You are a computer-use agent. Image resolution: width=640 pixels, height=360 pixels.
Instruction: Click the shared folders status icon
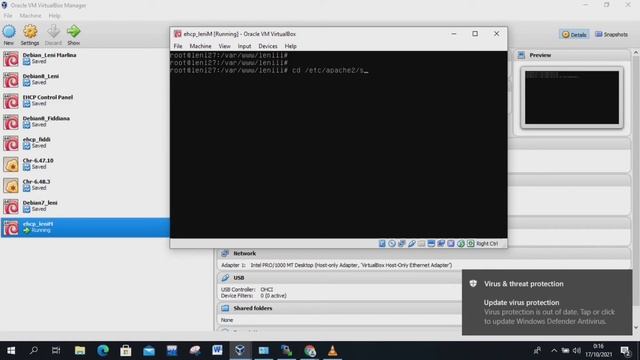click(x=421, y=244)
